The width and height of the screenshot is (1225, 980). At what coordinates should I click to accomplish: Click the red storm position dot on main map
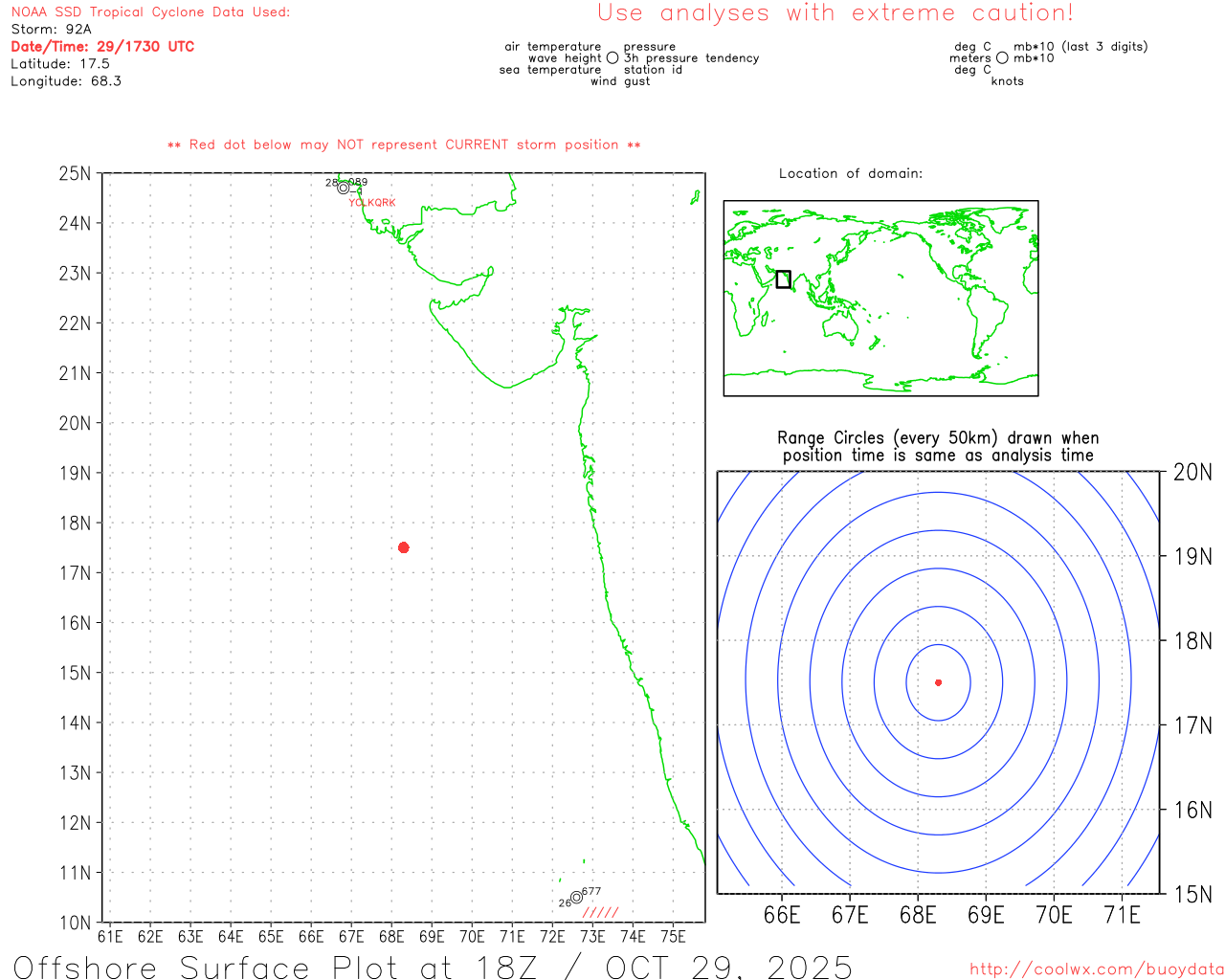(x=403, y=547)
